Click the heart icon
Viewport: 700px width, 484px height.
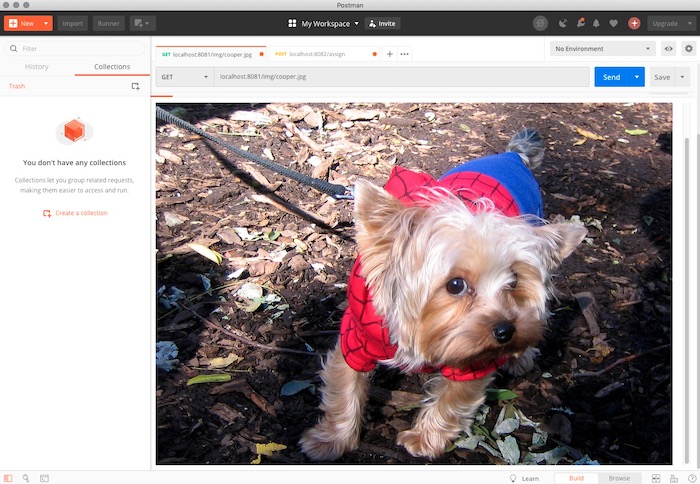pyautogui.click(x=614, y=23)
